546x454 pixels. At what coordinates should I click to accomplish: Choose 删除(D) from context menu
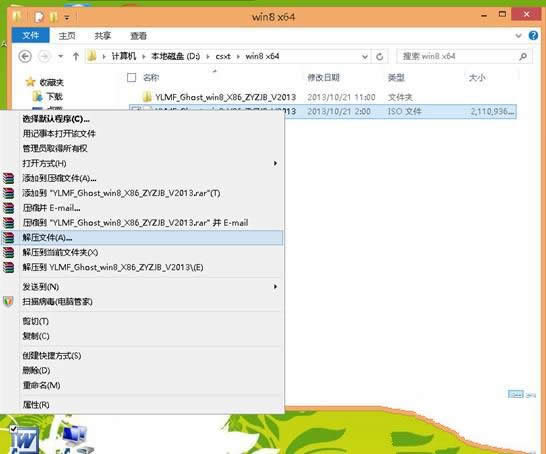click(x=36, y=370)
